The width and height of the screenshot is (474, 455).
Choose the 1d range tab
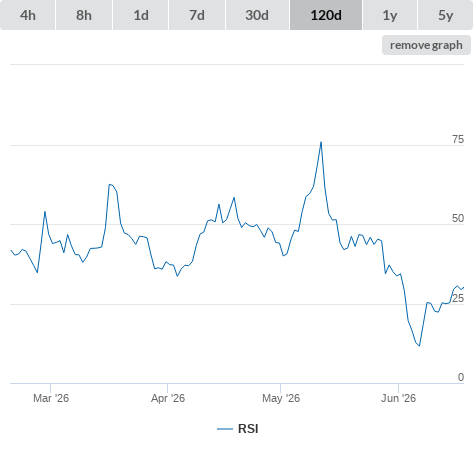point(141,15)
